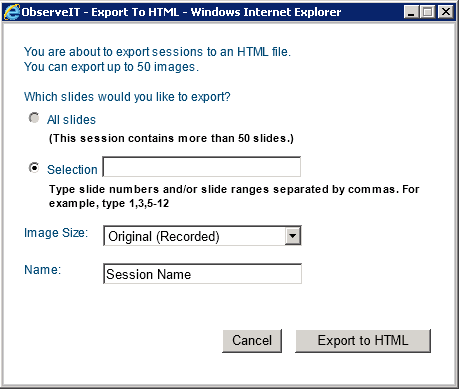Image resolution: width=459 pixels, height=389 pixels.
Task: Click the more than 50 slides note
Action: [171, 138]
